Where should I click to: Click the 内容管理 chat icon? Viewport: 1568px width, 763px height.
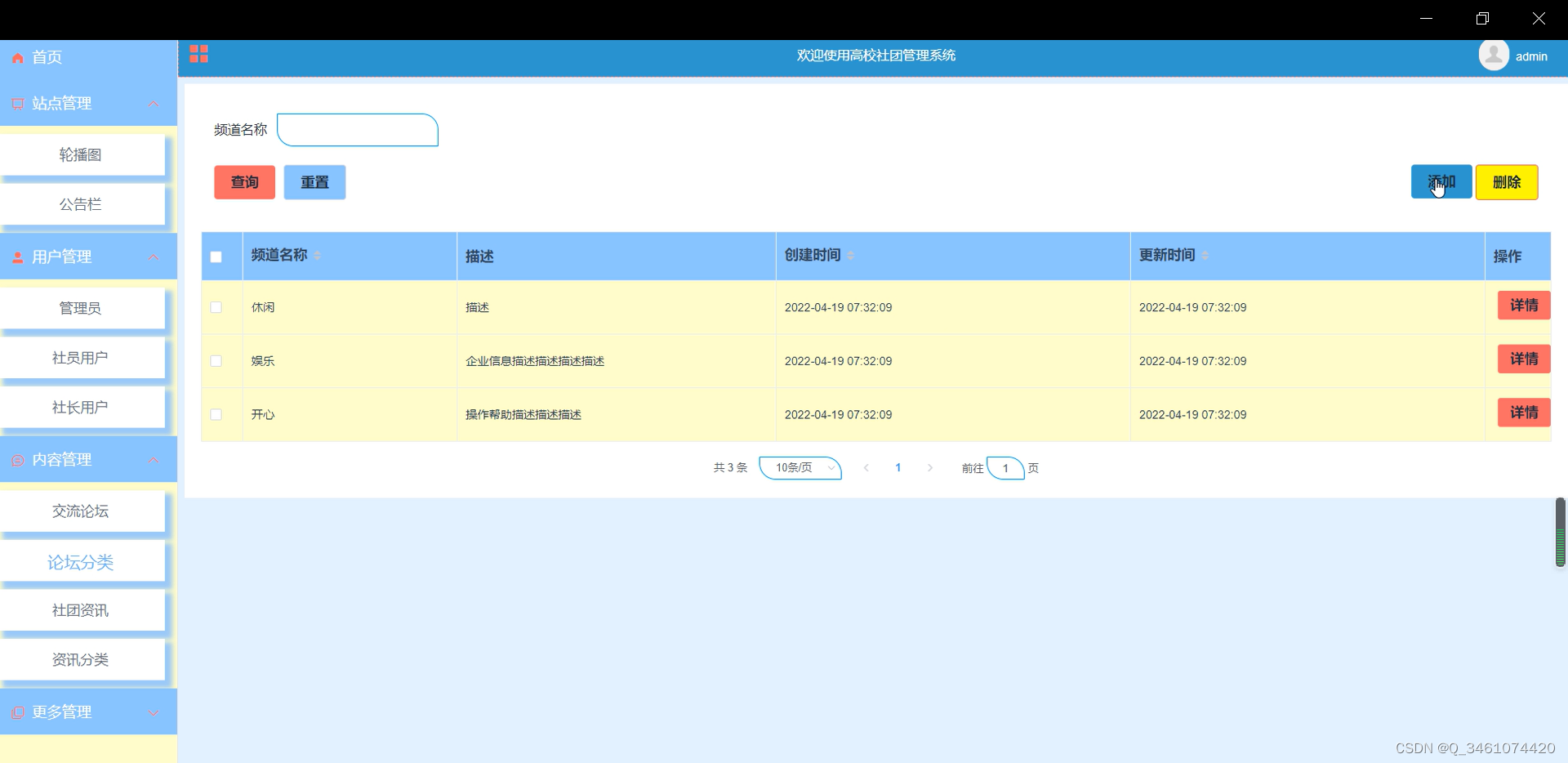(18, 460)
